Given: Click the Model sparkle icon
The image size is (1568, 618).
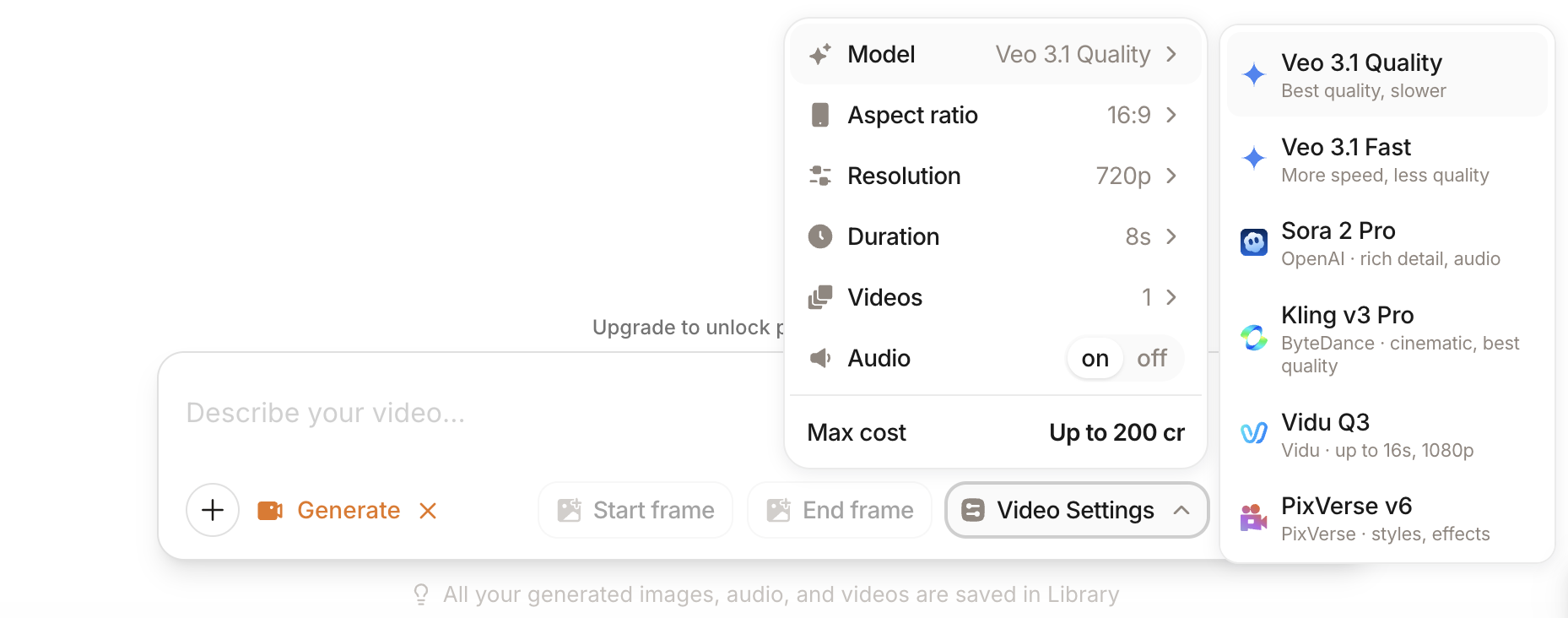Looking at the screenshot, I should (819, 53).
